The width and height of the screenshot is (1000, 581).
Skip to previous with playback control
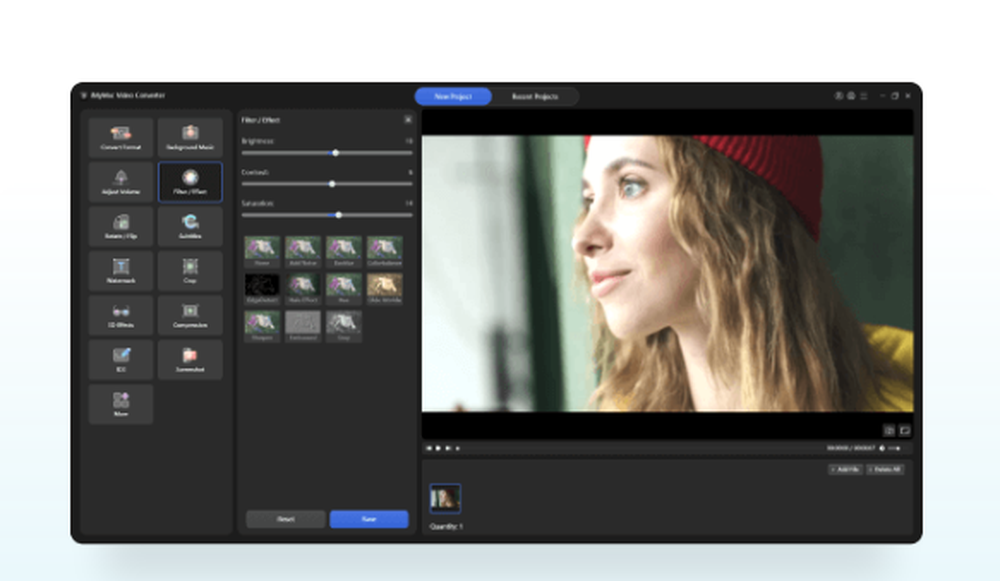[429, 448]
